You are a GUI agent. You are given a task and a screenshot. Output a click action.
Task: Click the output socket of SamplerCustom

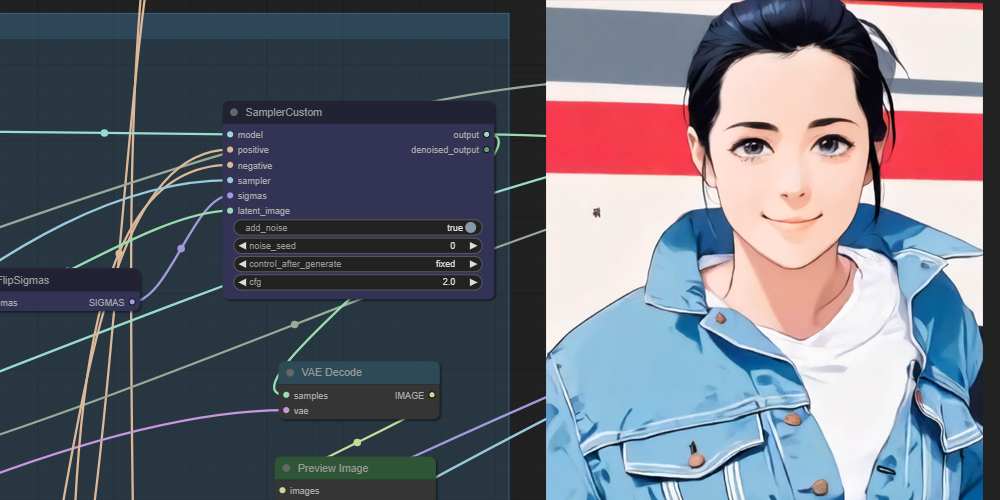(x=487, y=135)
